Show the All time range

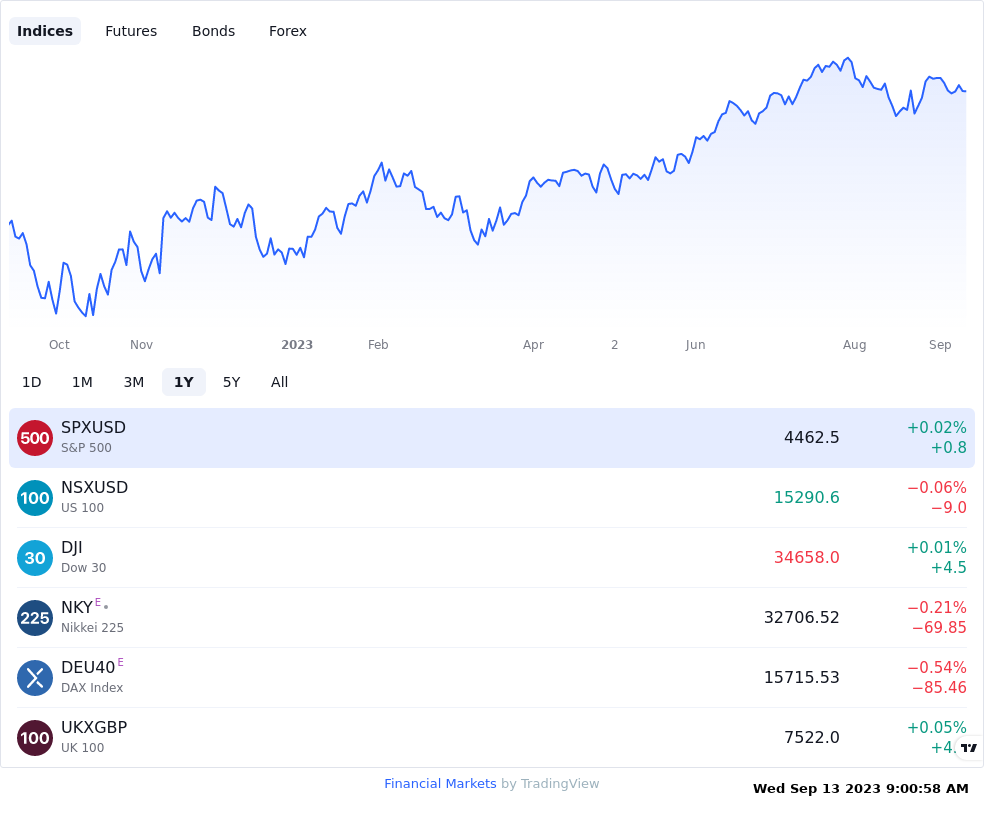pos(279,382)
